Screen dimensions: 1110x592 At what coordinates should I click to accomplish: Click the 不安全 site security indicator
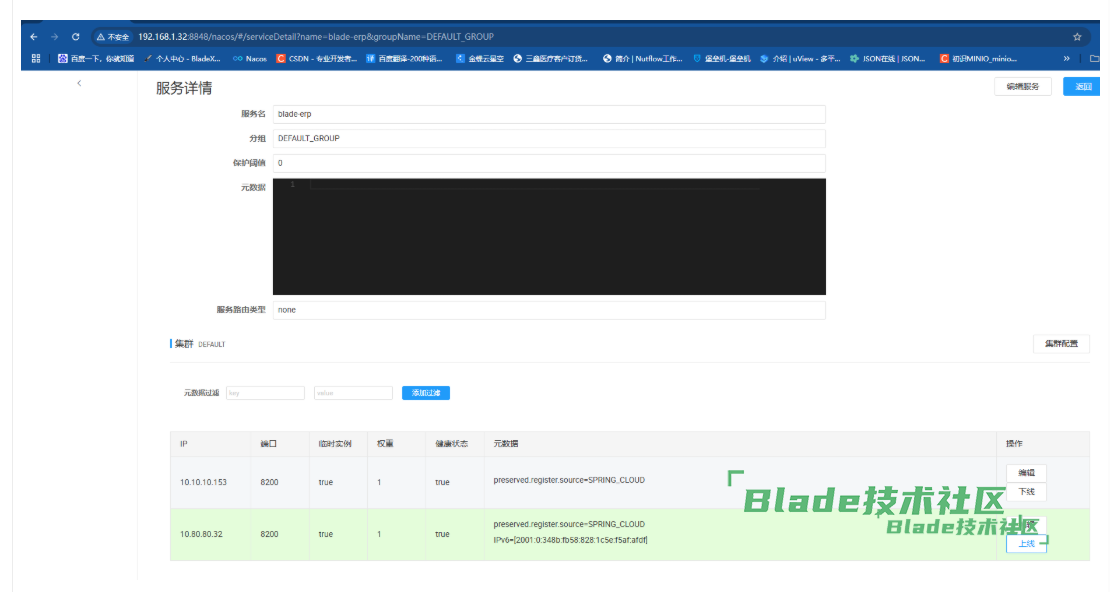click(x=113, y=36)
